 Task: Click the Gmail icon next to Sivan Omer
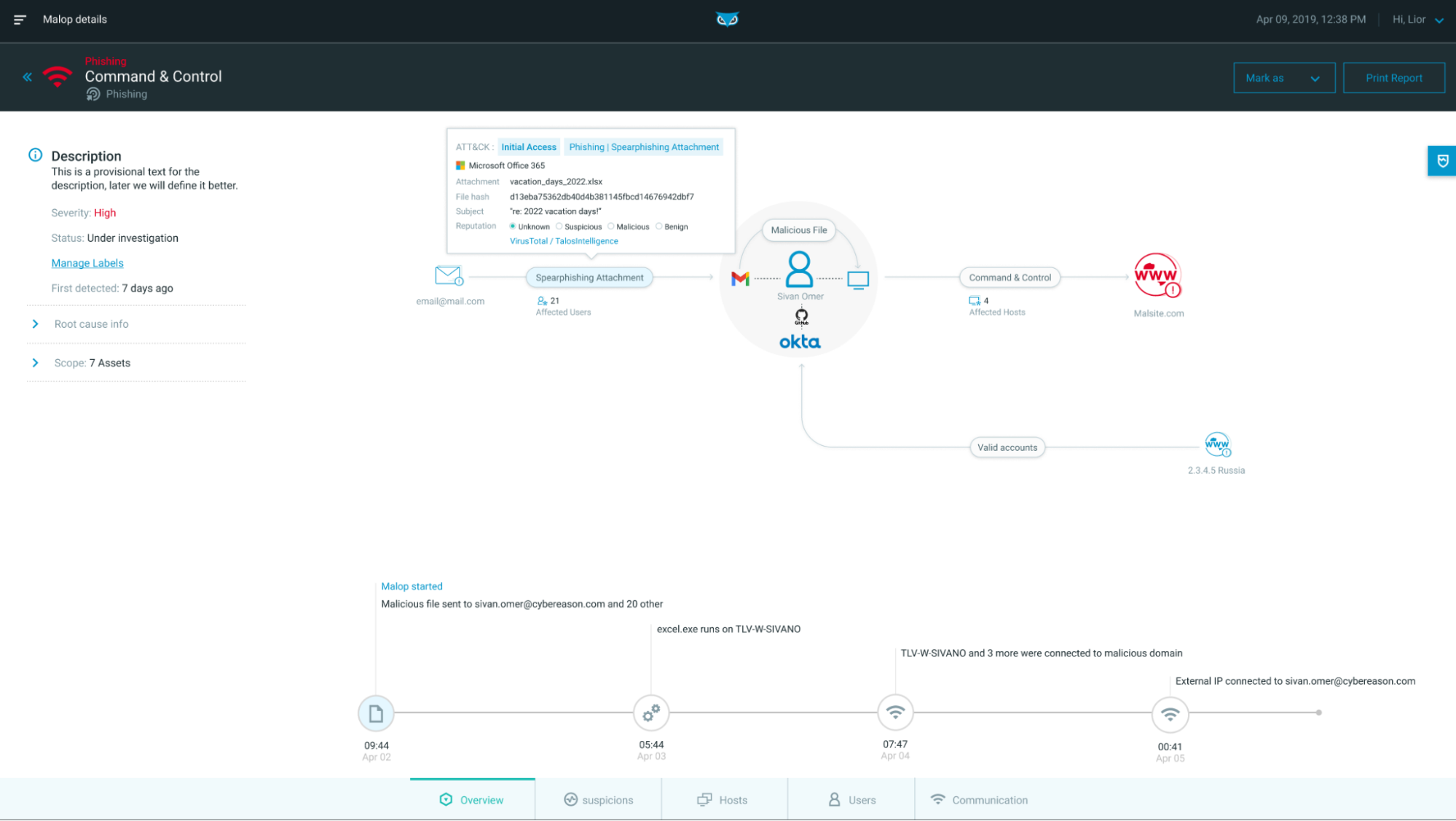(740, 278)
